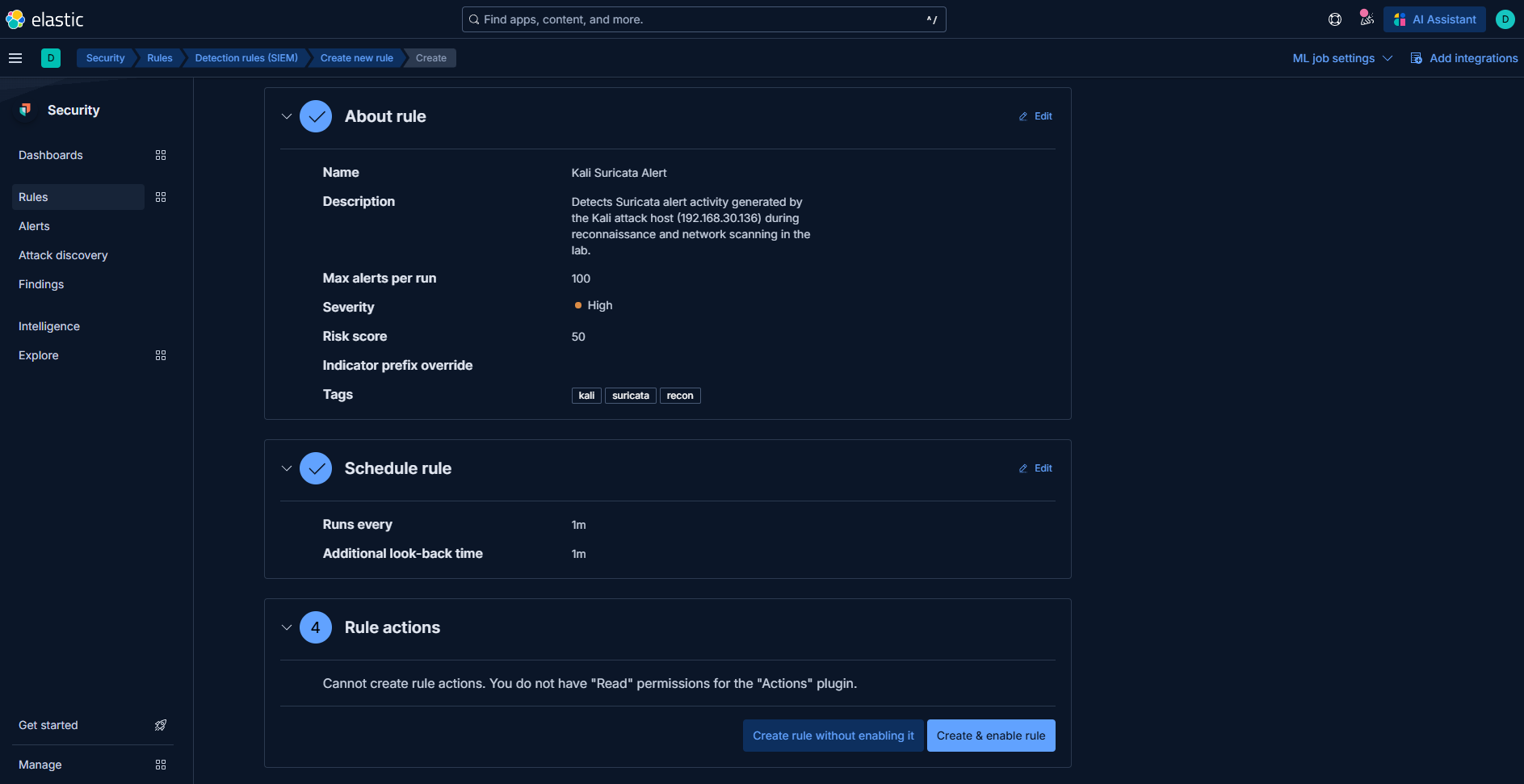The height and width of the screenshot is (784, 1524).
Task: Open Dashboards submenu grid icon
Action: pyautogui.click(x=161, y=155)
